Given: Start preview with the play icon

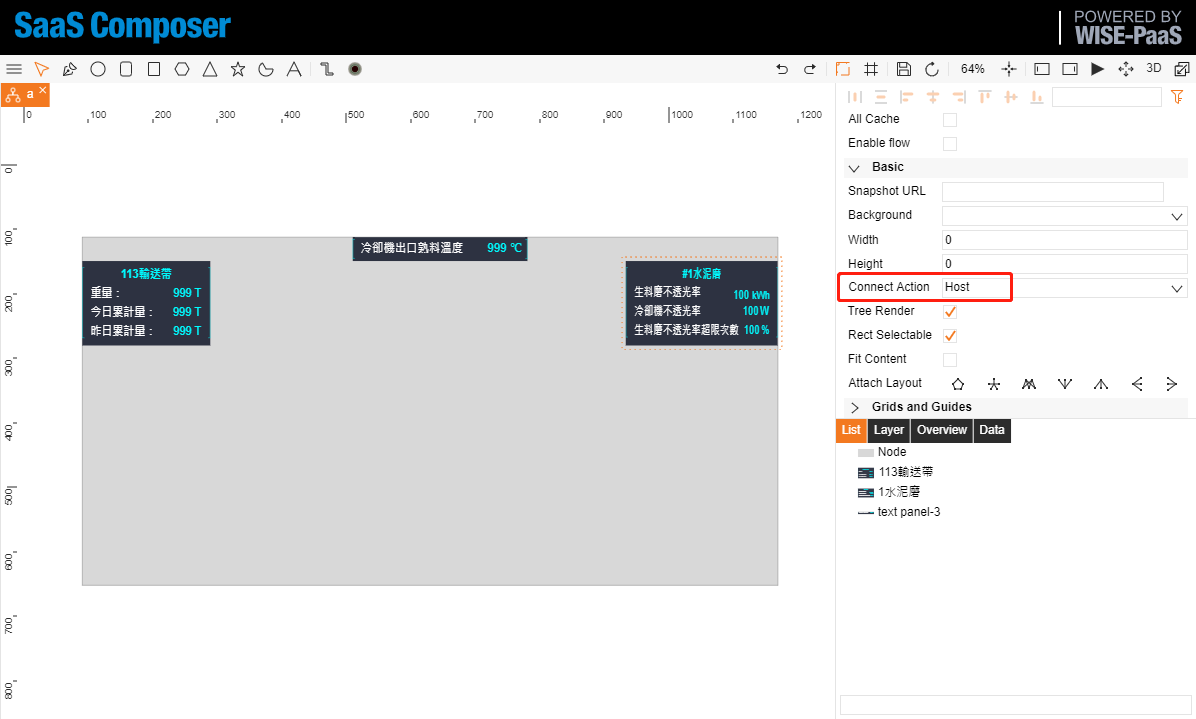Looking at the screenshot, I should click(1098, 69).
